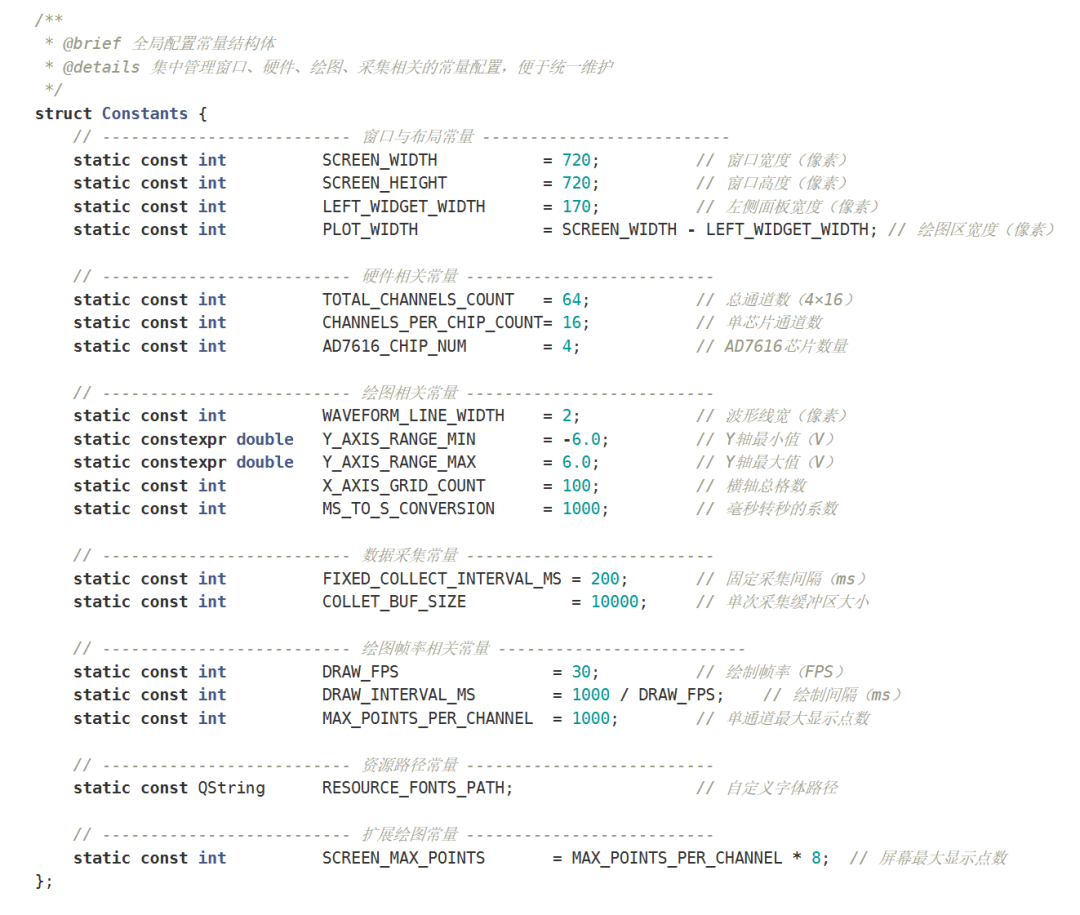The width and height of the screenshot is (1080, 915).
Task: Click the value 10000
Action: pos(614,602)
